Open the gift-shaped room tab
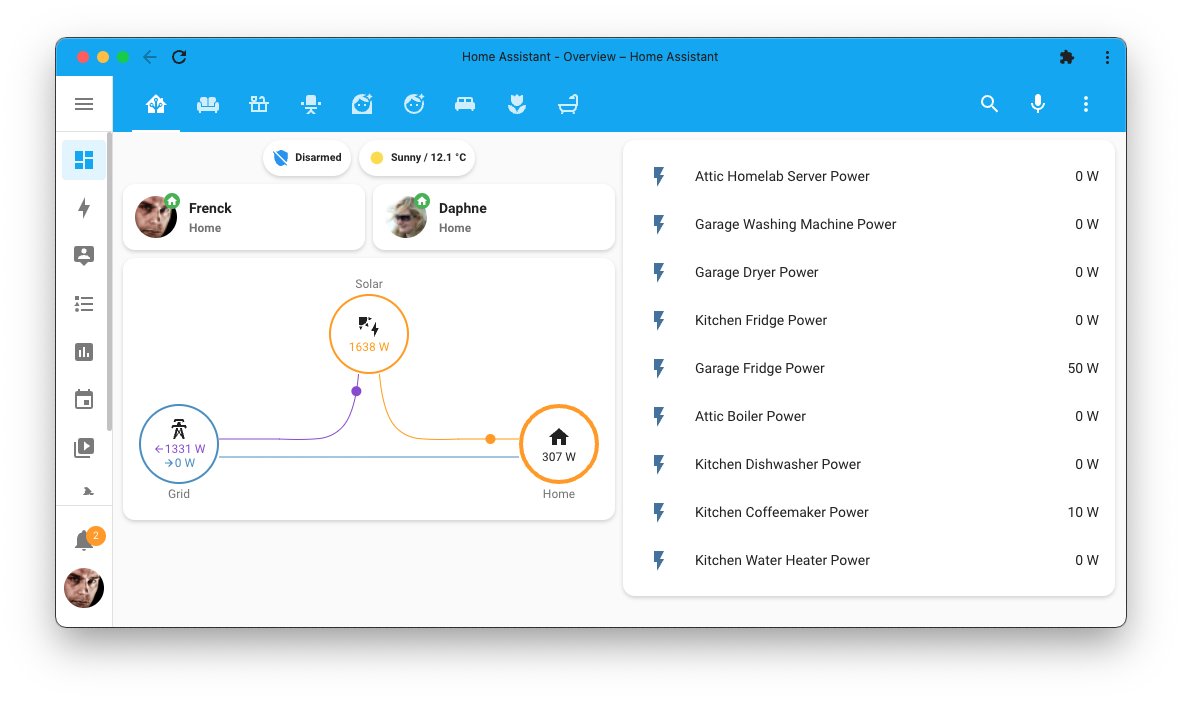Image resolution: width=1182 pixels, height=701 pixels. 259,104
